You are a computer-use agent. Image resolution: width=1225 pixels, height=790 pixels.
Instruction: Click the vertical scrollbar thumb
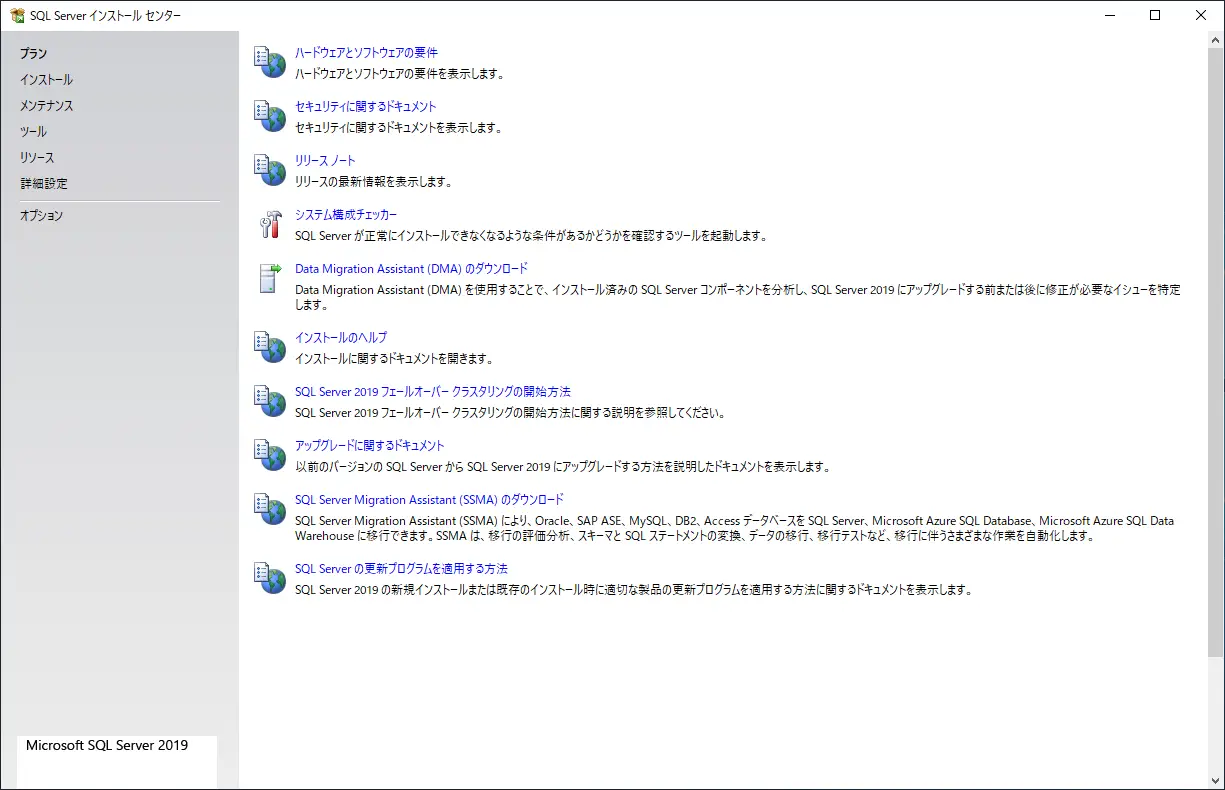pyautogui.click(x=1216, y=352)
